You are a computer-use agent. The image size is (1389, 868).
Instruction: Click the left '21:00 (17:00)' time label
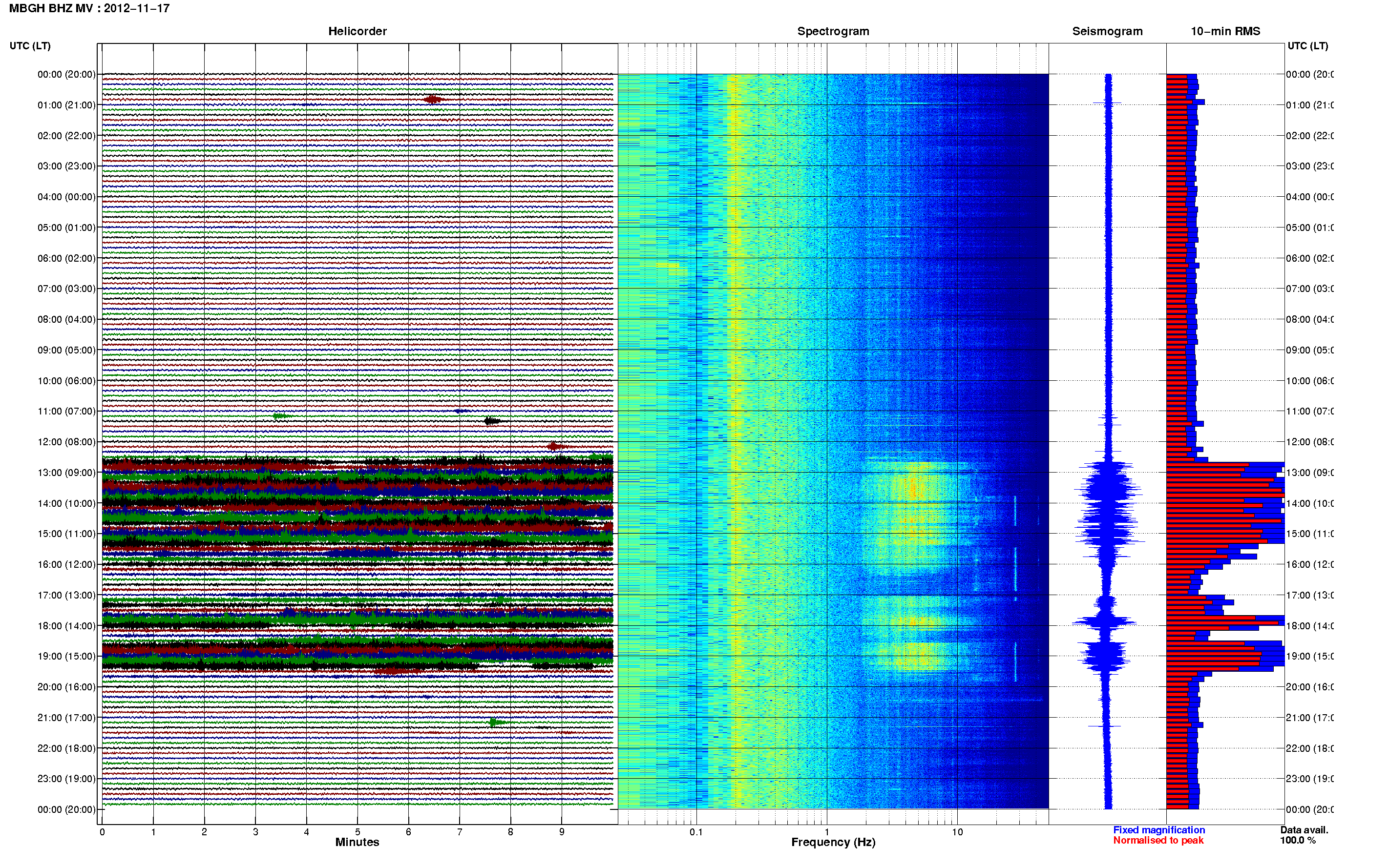click(x=66, y=718)
